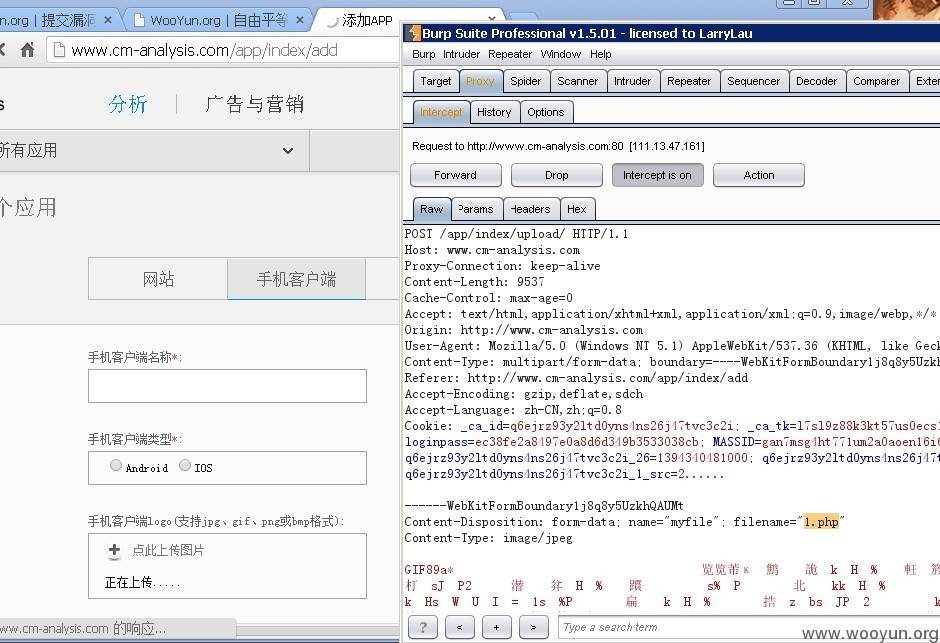Open the 广告与营销 navigation link
The image size is (940, 643).
(254, 104)
